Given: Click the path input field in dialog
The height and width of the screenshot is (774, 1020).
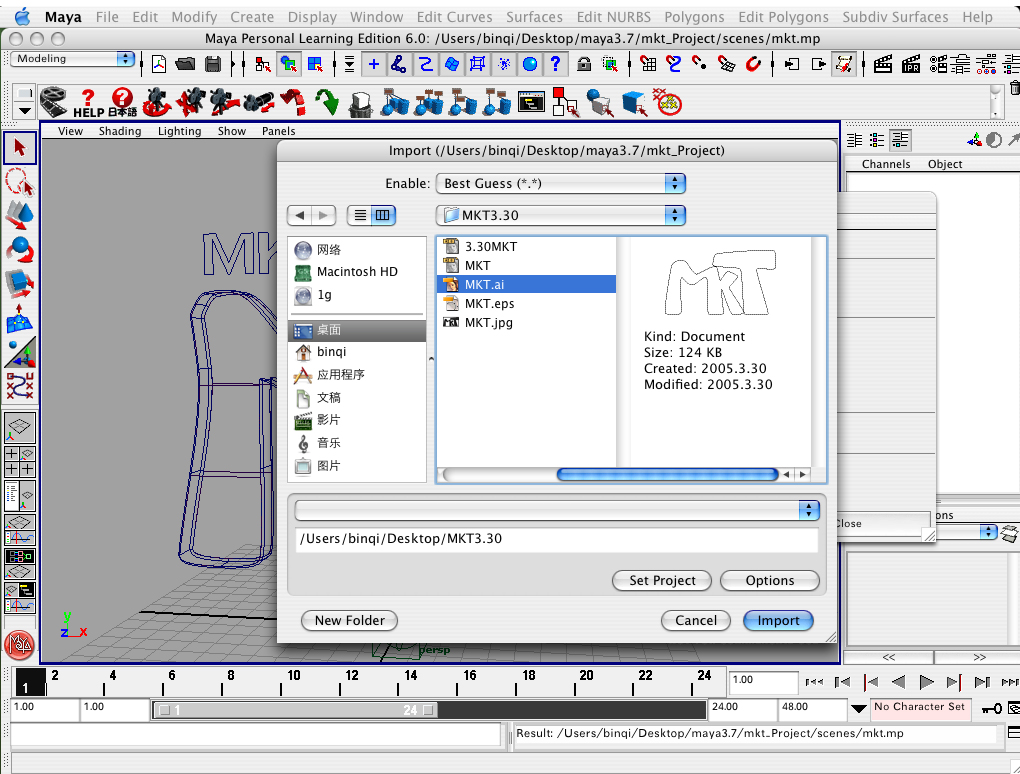Looking at the screenshot, I should (x=556, y=539).
